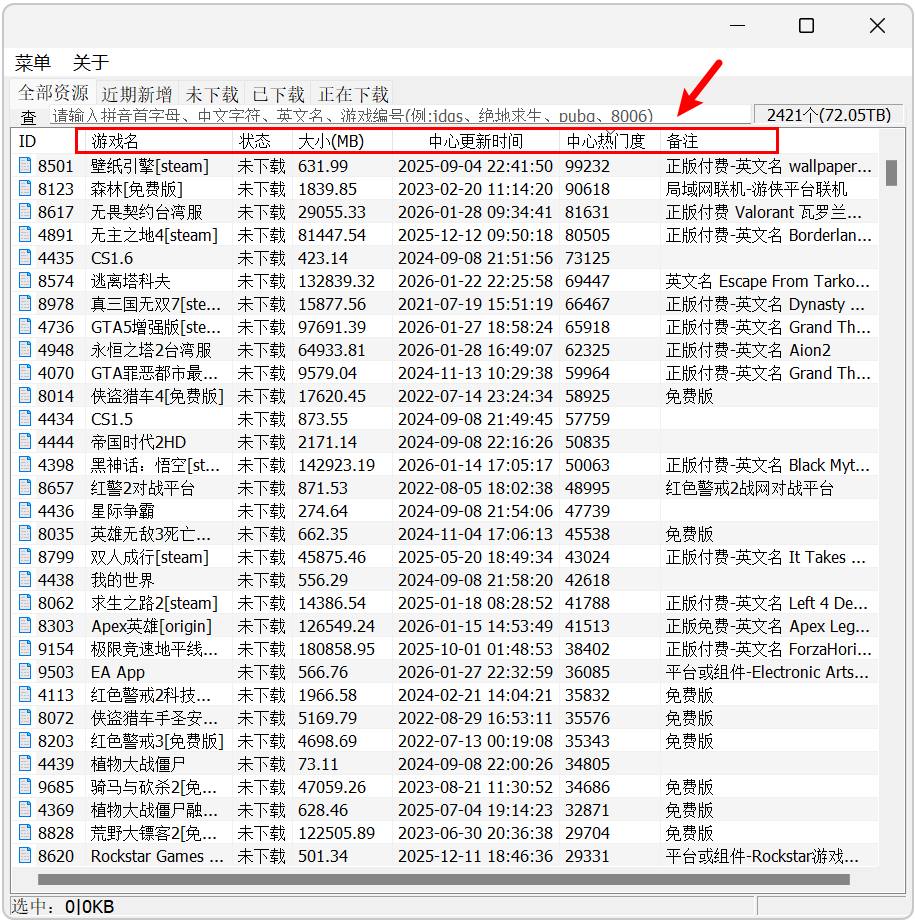Click popularity value 99232
The height and width of the screenshot is (923, 915).
click(587, 166)
